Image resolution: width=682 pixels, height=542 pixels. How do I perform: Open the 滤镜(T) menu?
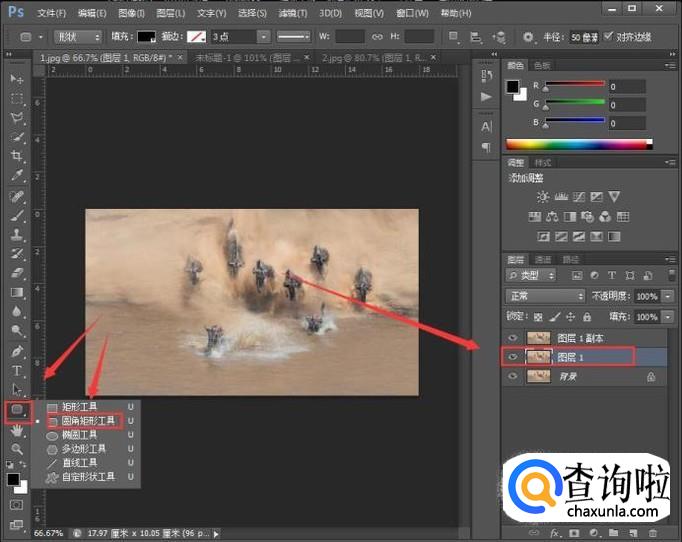coord(293,13)
